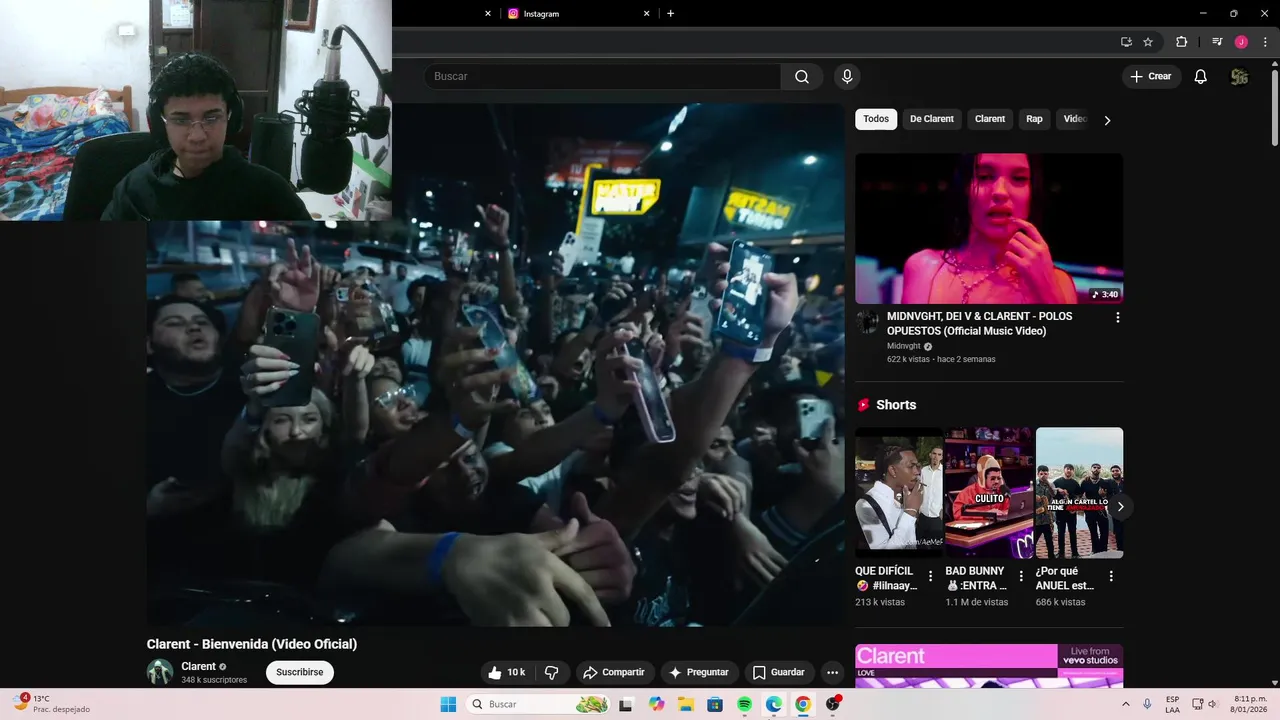Screen dimensions: 1280x720
Task: Click the Compartir button
Action: 614,673
